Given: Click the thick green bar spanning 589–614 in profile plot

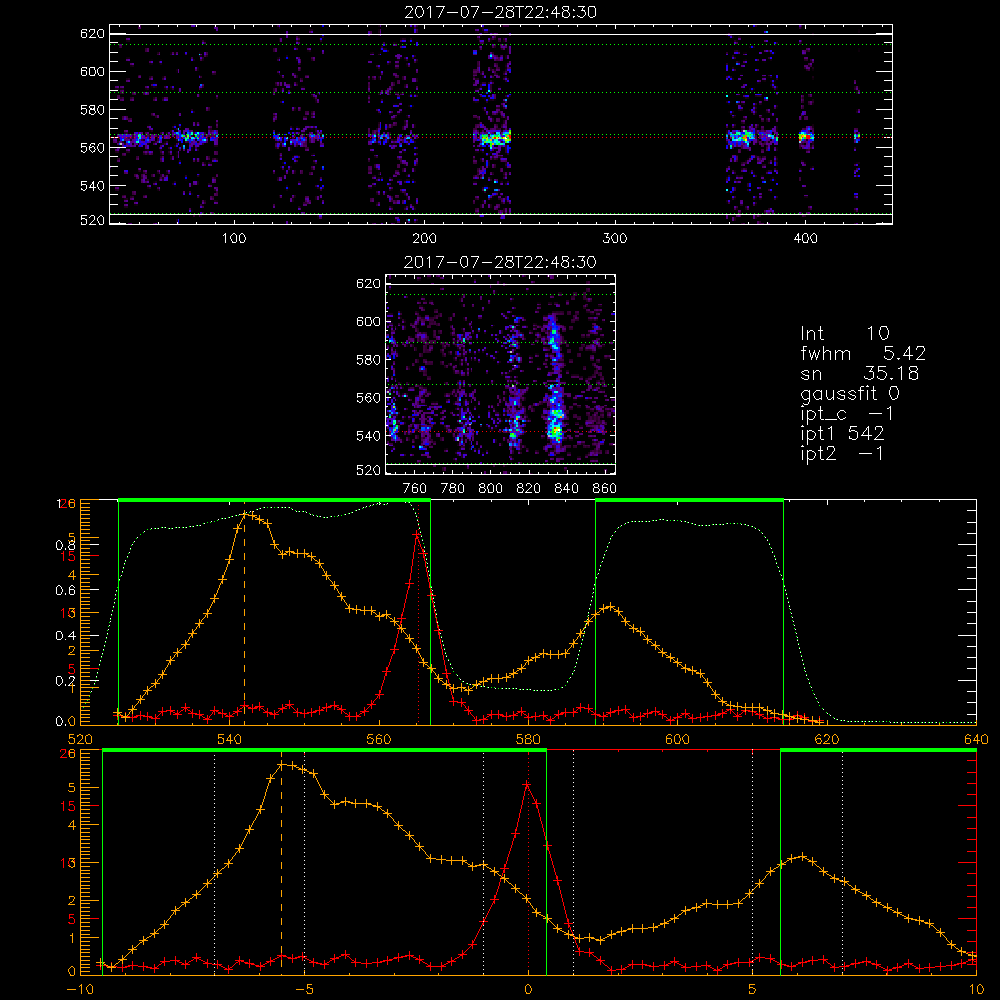Looking at the screenshot, I should [689, 501].
